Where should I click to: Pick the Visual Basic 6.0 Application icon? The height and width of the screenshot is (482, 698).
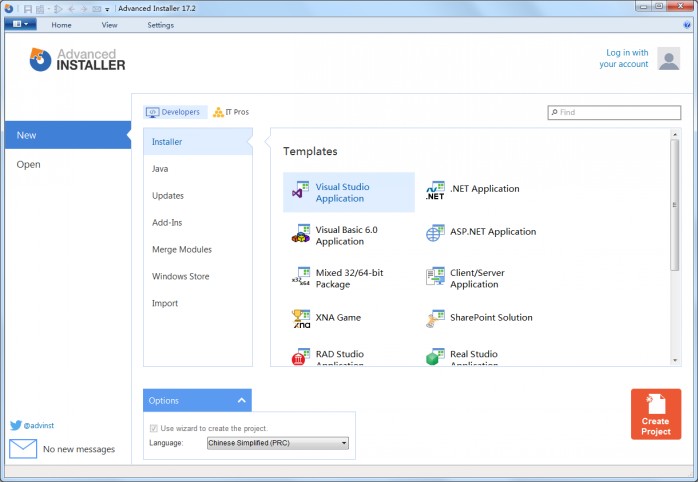point(300,235)
